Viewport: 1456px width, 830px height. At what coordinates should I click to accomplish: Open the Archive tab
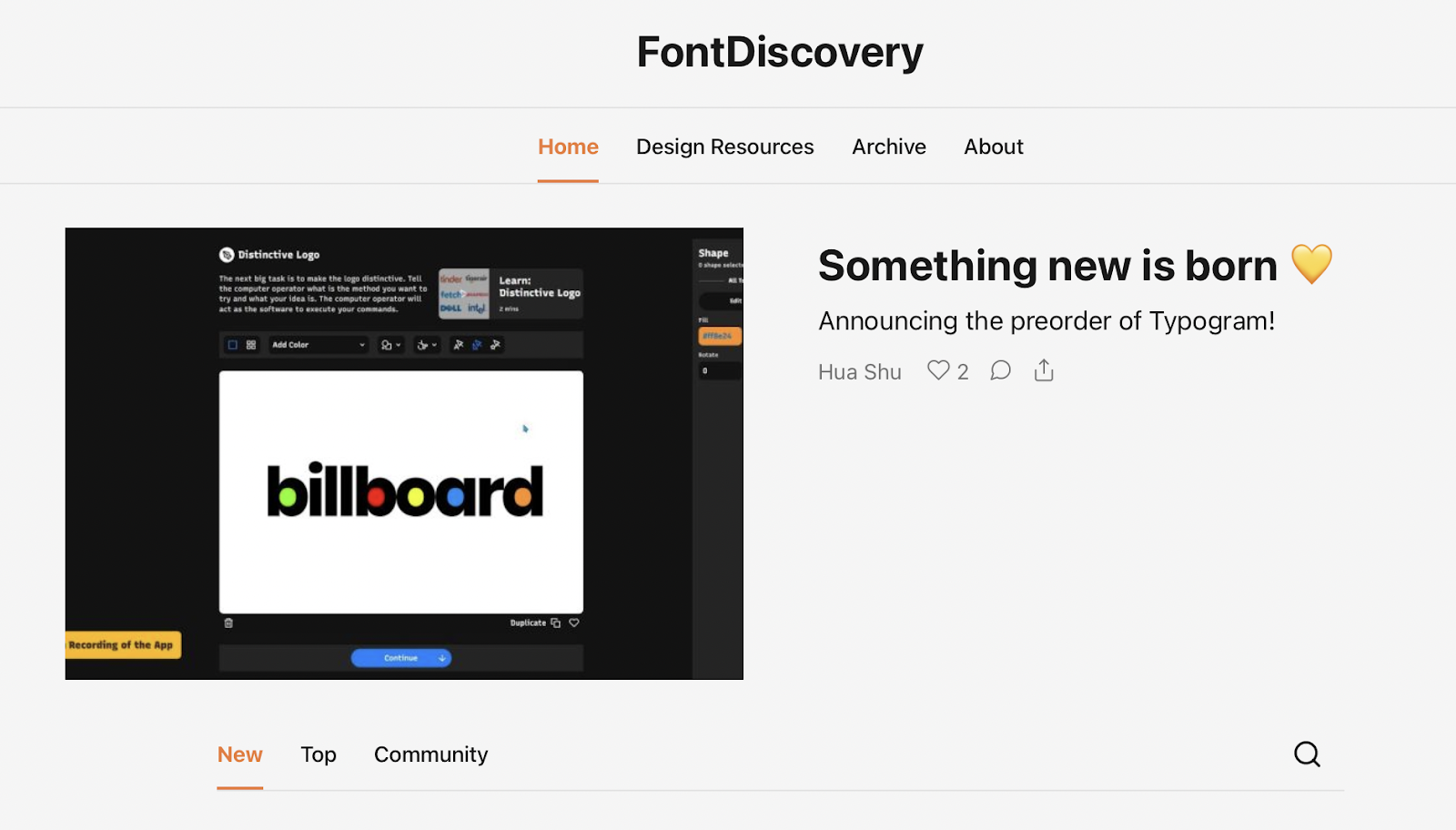[x=889, y=147]
